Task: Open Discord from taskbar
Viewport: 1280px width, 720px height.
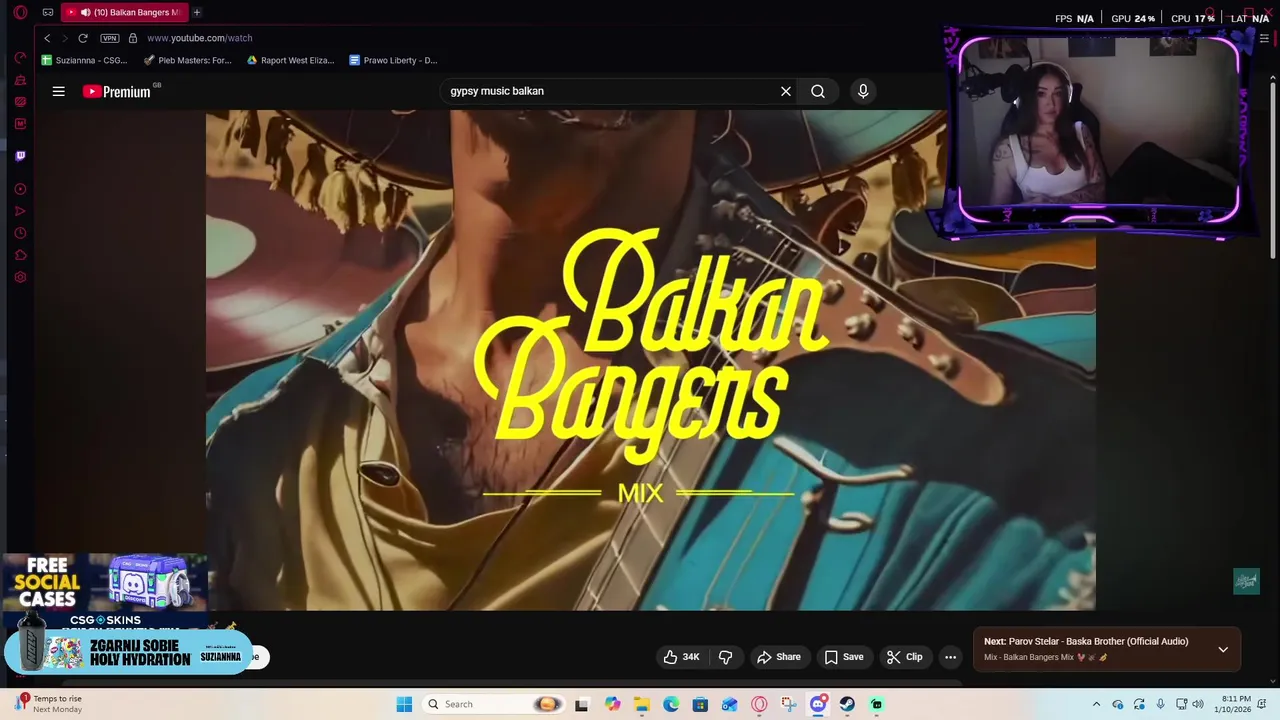Action: click(x=818, y=704)
